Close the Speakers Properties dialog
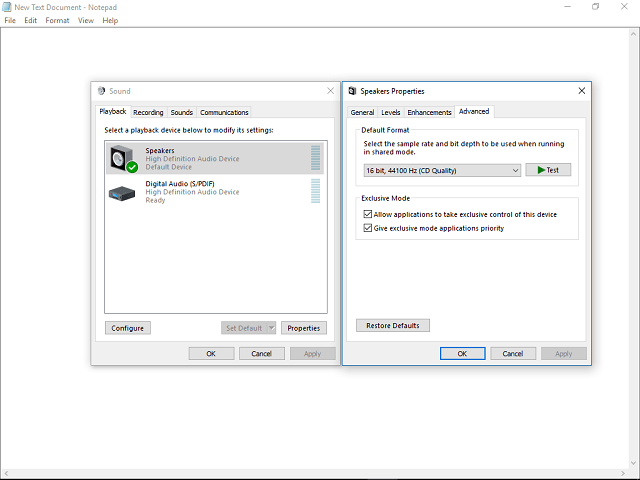The image size is (640, 480). click(x=582, y=91)
